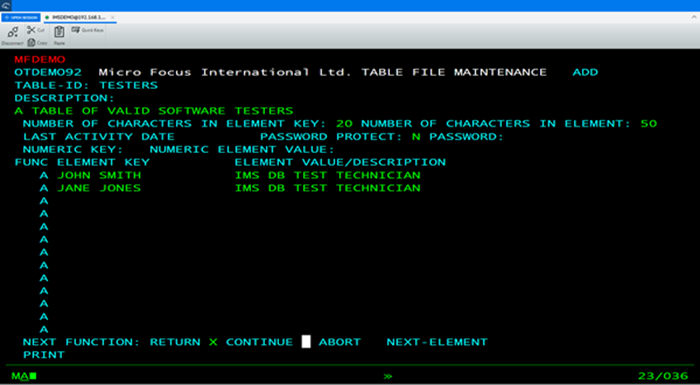700x385 pixels.
Task: Click the Disconnect icon in toolbar
Action: pyautogui.click(x=12, y=32)
